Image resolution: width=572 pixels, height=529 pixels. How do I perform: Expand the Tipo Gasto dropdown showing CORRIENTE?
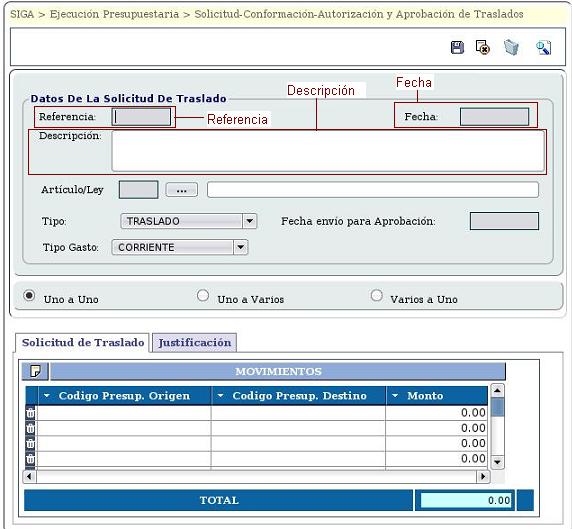(180, 247)
